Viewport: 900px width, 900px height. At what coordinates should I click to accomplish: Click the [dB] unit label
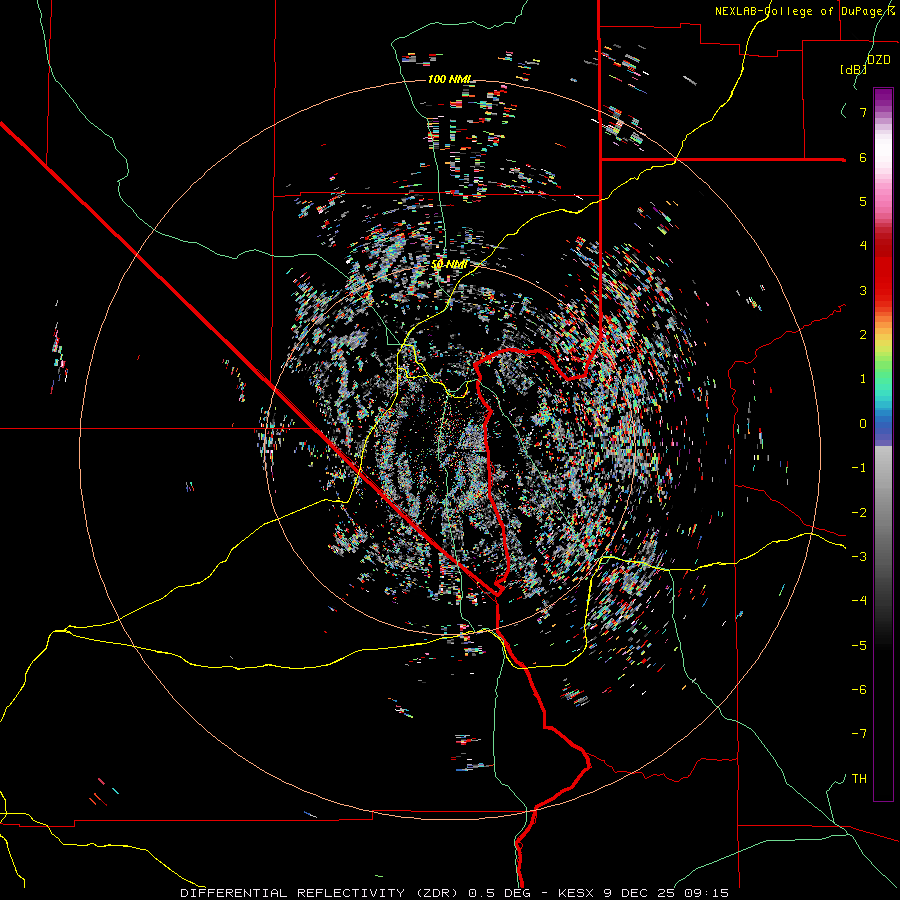tap(853, 69)
